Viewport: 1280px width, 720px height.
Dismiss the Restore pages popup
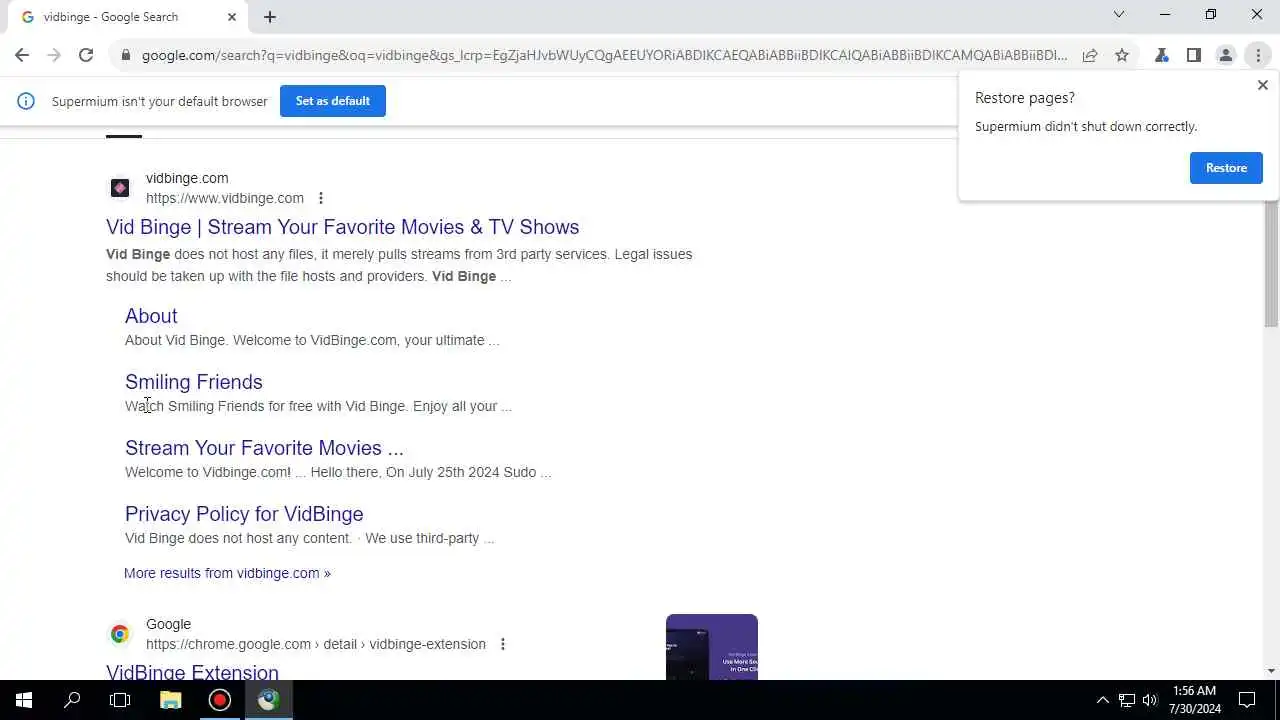point(1262,85)
